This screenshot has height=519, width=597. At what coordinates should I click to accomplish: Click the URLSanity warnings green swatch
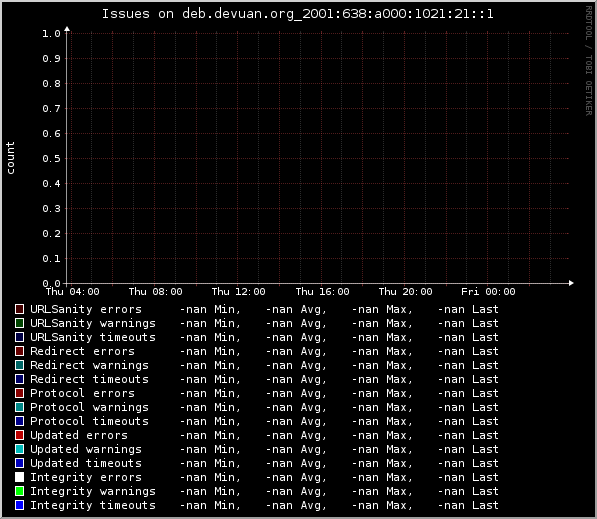pyautogui.click(x=19, y=323)
